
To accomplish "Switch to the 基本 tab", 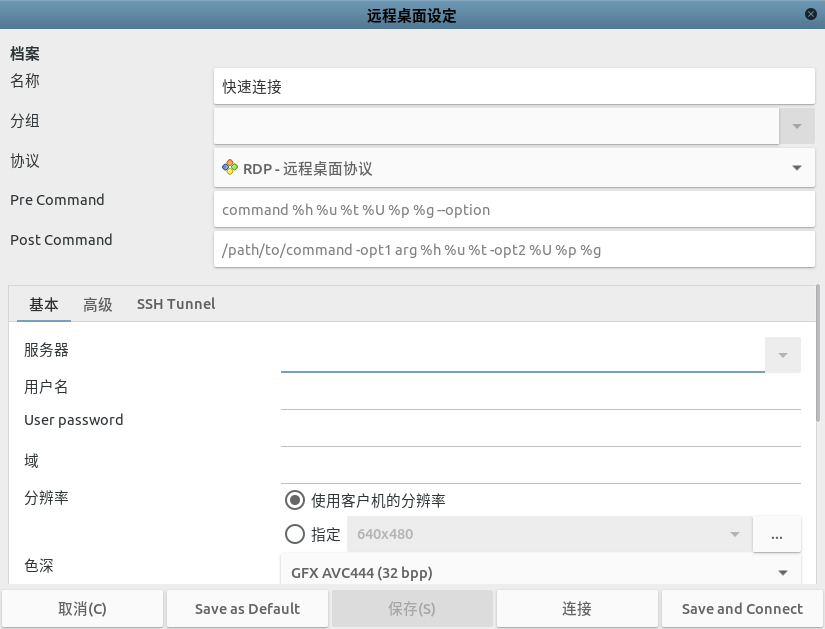I will 44,304.
